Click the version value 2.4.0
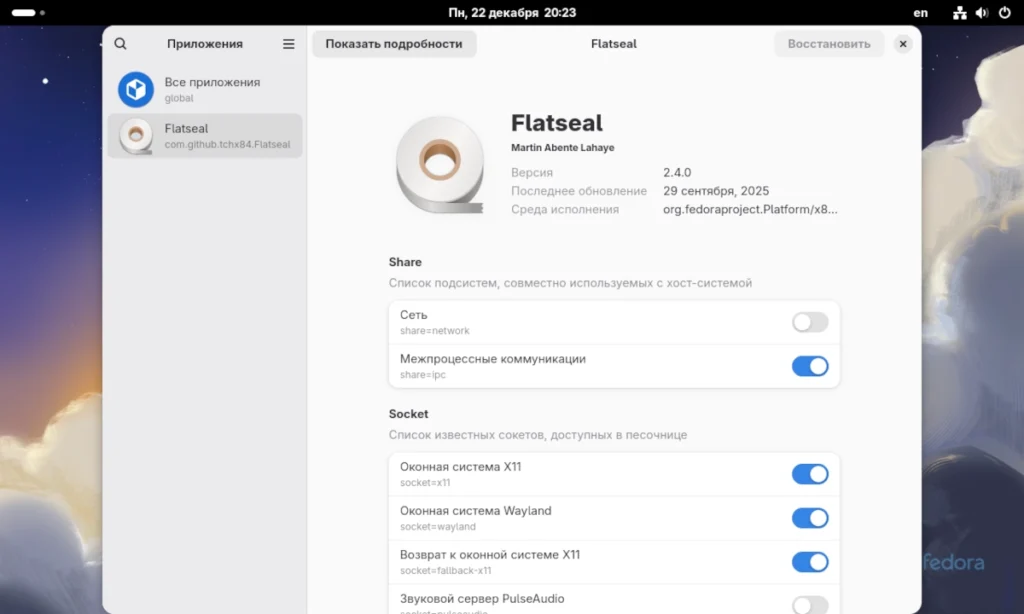 pyautogui.click(x=677, y=172)
